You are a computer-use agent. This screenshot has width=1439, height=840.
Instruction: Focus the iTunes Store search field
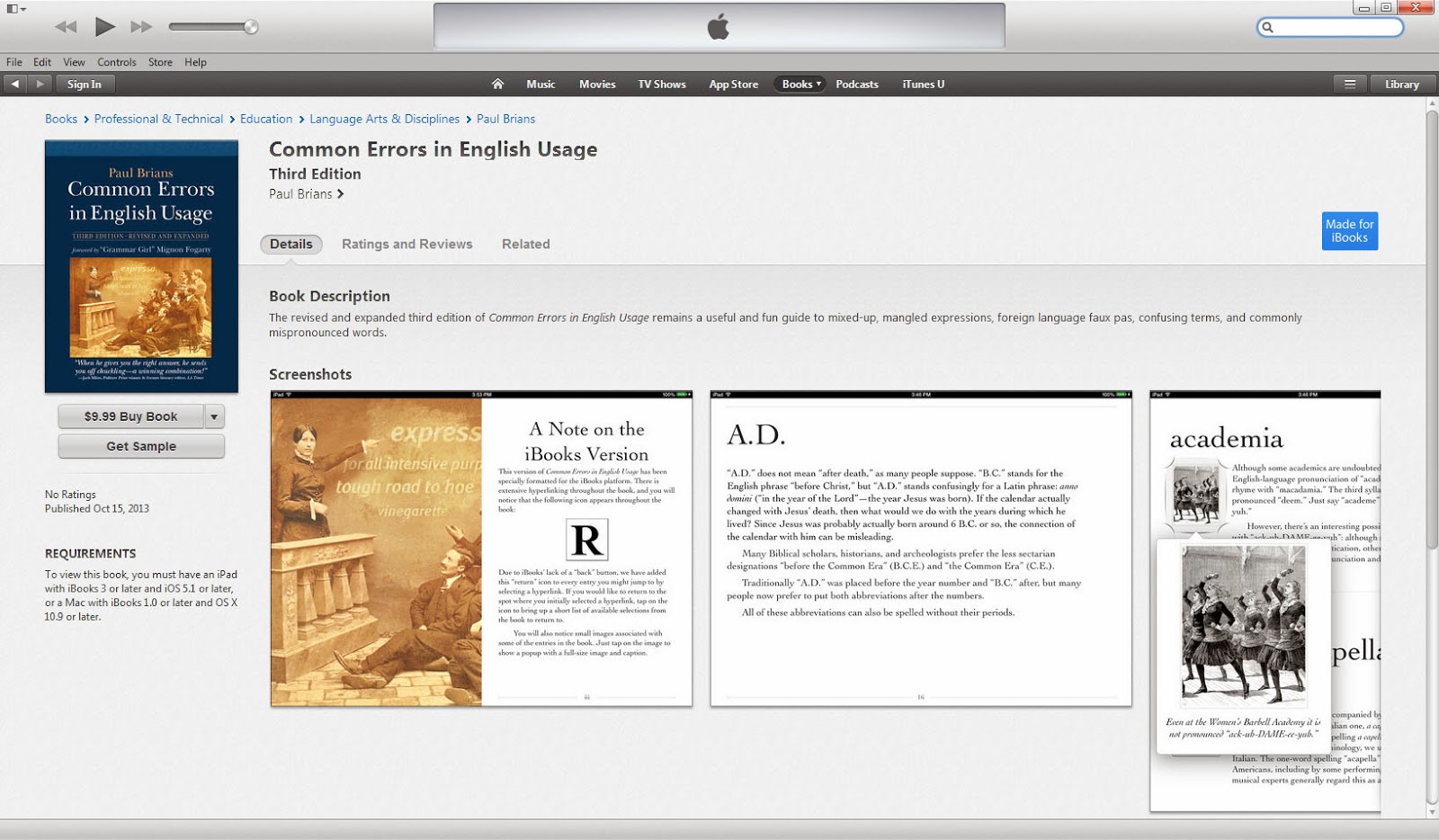coord(1330,28)
